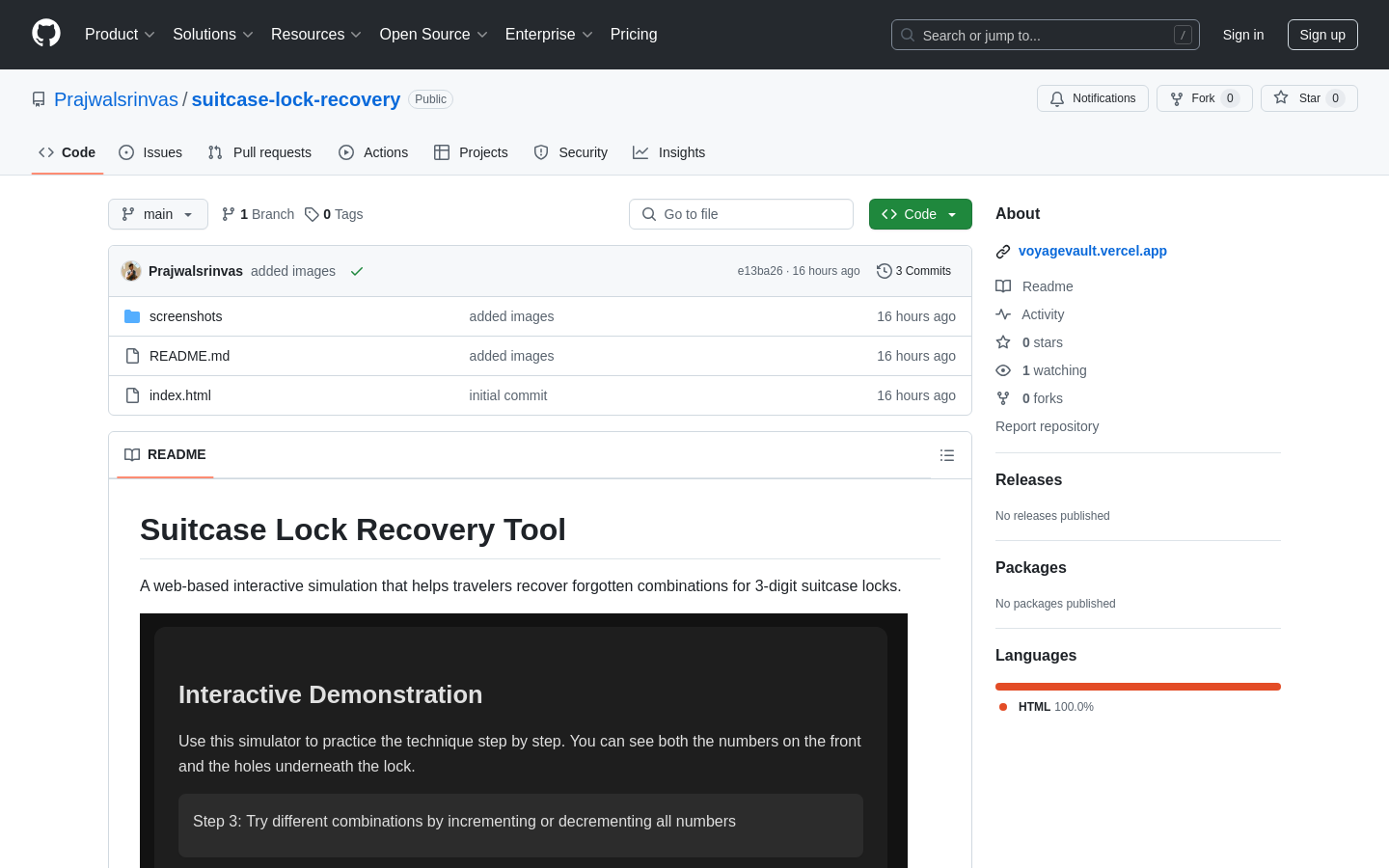Open the Resources dropdown
The width and height of the screenshot is (1389, 868).
(316, 35)
